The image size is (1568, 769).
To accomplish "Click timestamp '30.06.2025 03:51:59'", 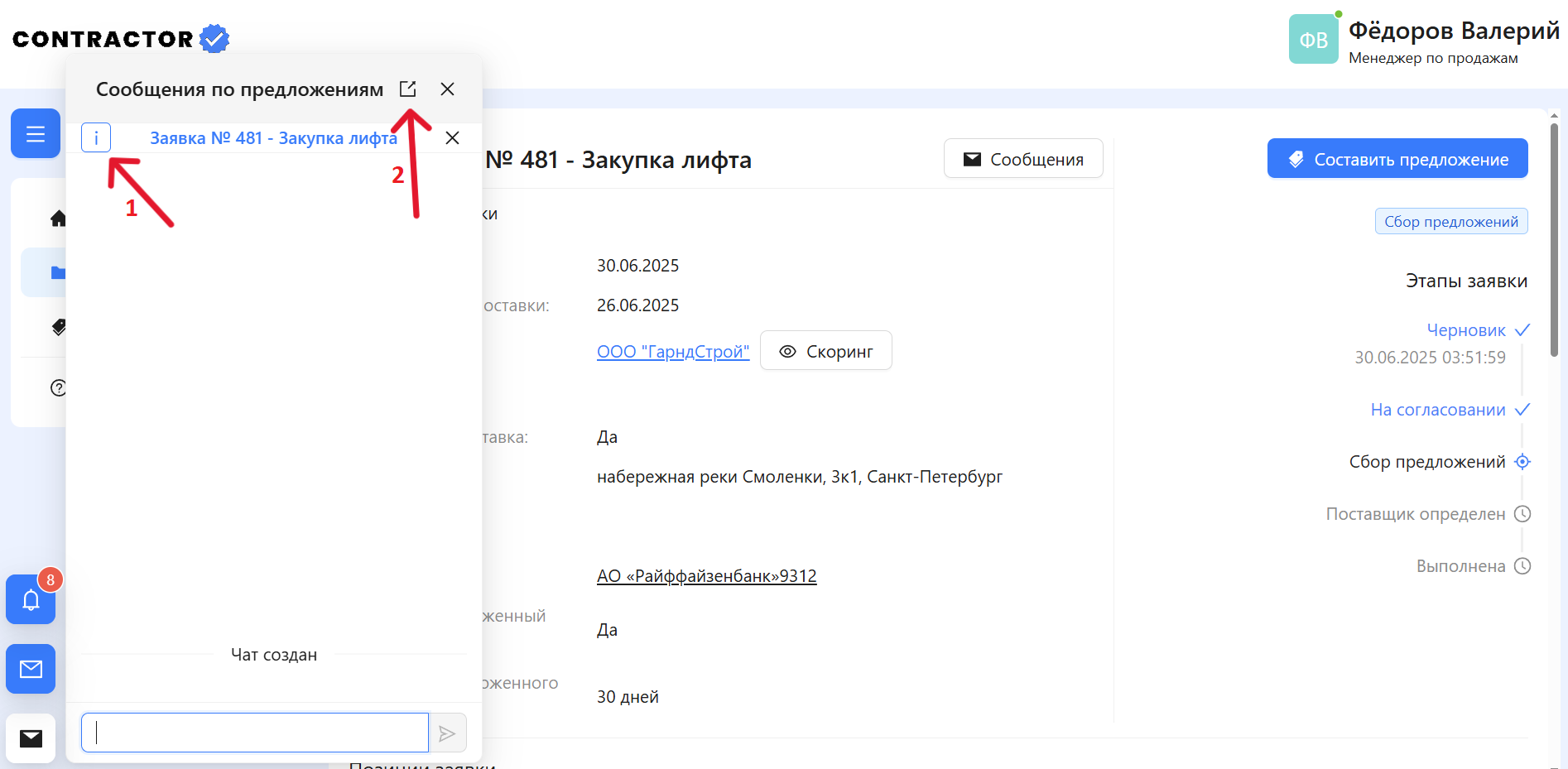I will pos(1430,358).
